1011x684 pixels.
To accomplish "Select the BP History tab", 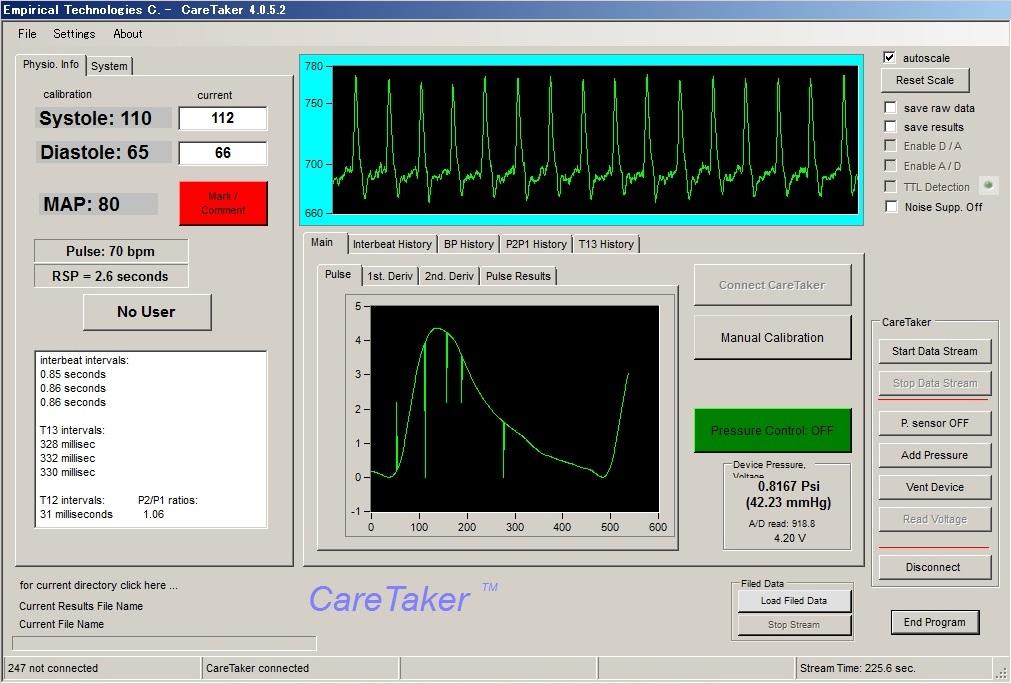I will (468, 244).
